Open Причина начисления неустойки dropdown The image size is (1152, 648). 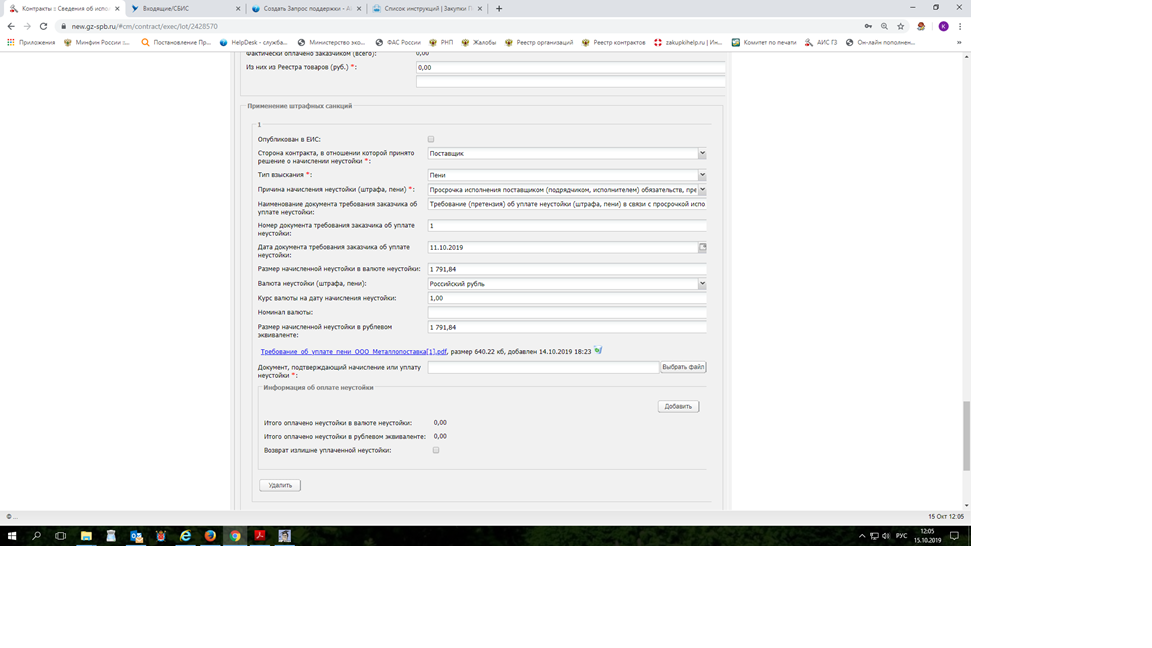point(567,190)
